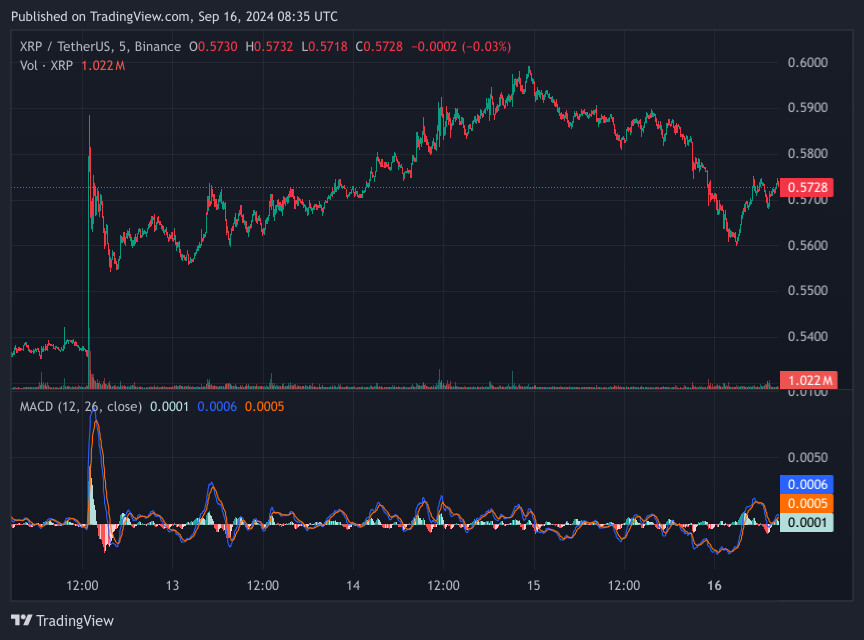This screenshot has height=640, width=864.
Task: Click the MACD (12, 26, close) label
Action: [81, 407]
